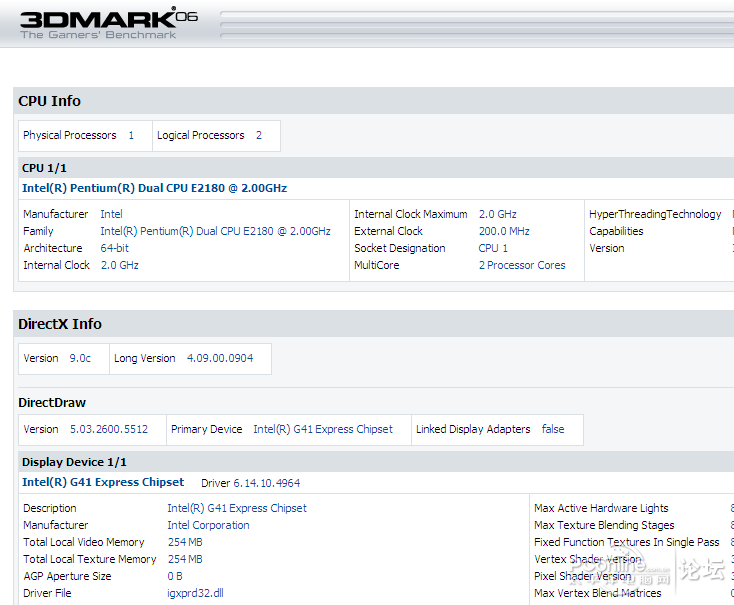This screenshot has width=734, height=605.
Task: Click the 'Physical Processors' label
Action: (x=70, y=135)
